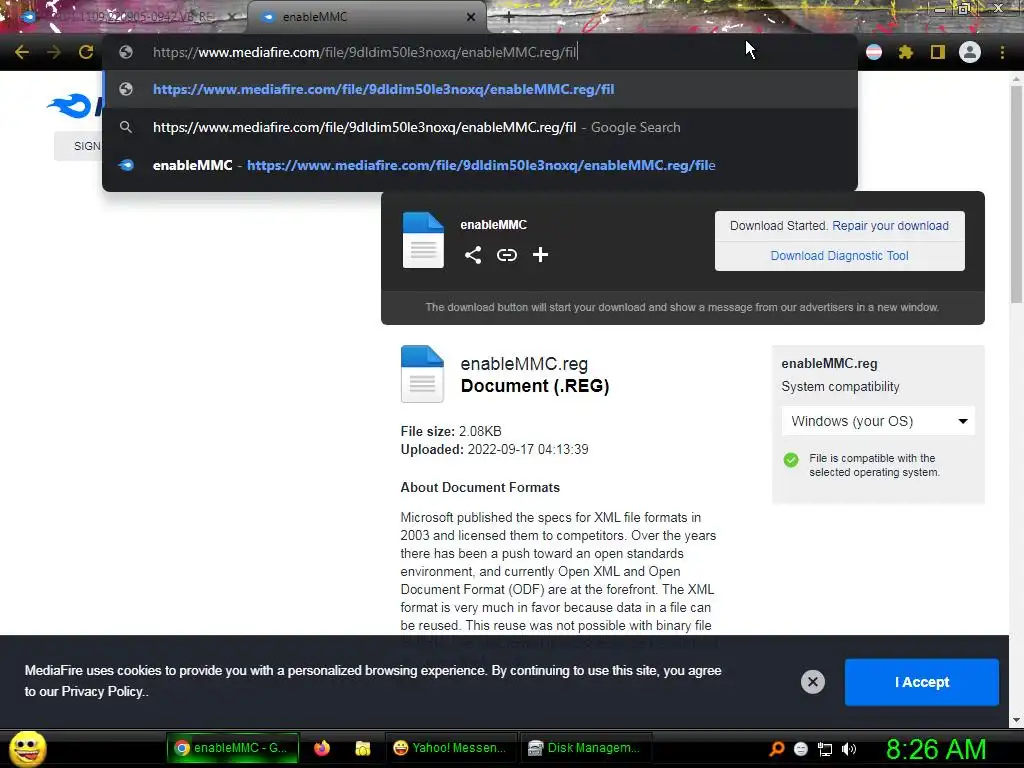The width and height of the screenshot is (1024, 768).
Task: Click the enableMMC Chrome taskbar button
Action: click(x=232, y=748)
